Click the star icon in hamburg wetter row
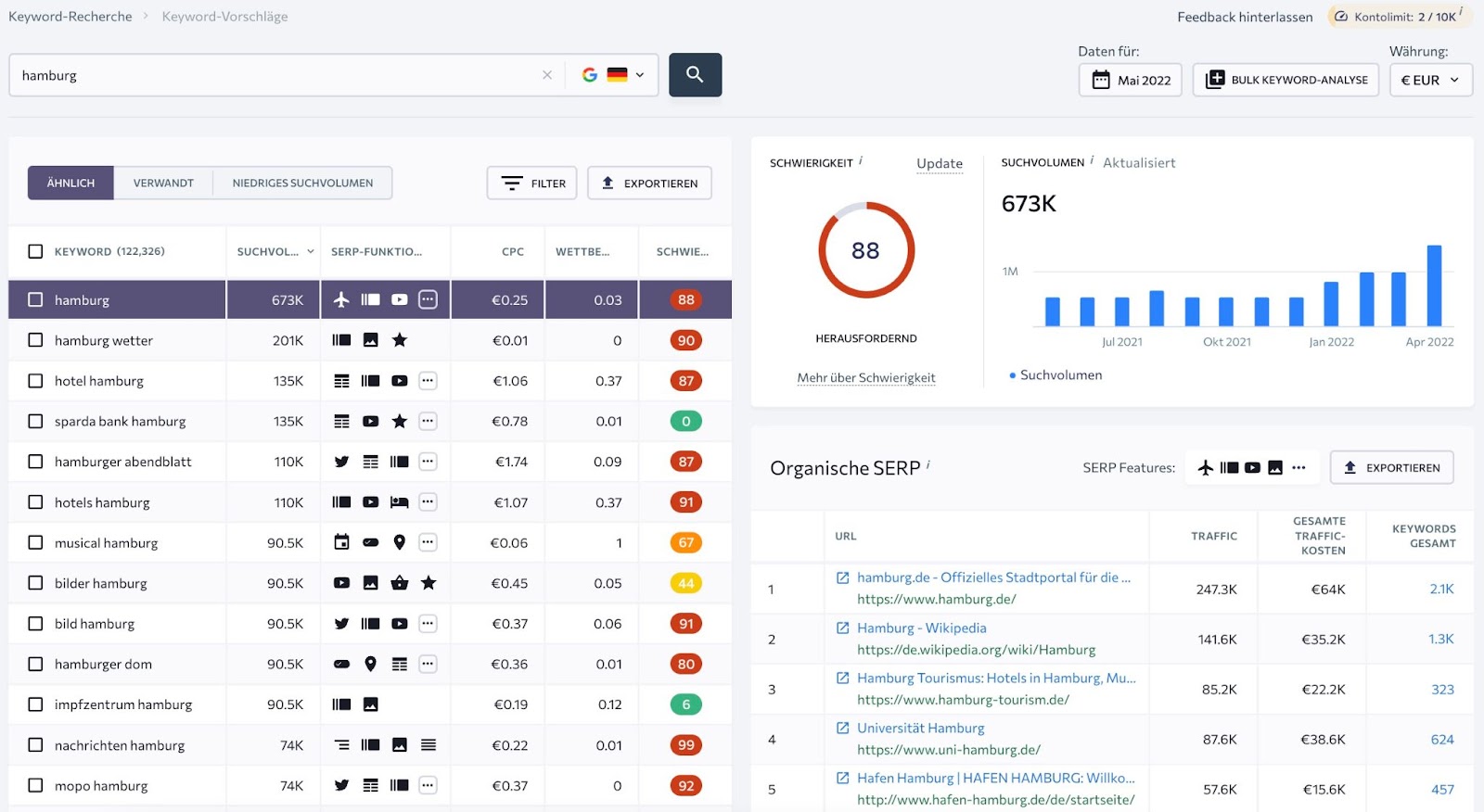 [400, 340]
